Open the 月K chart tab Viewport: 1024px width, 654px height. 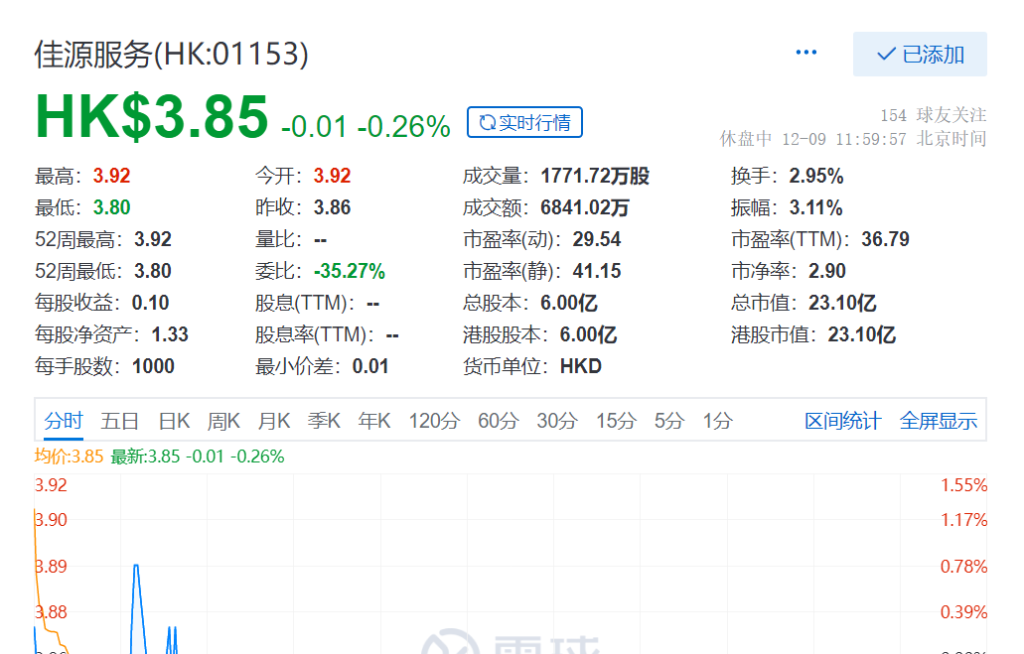click(x=274, y=421)
